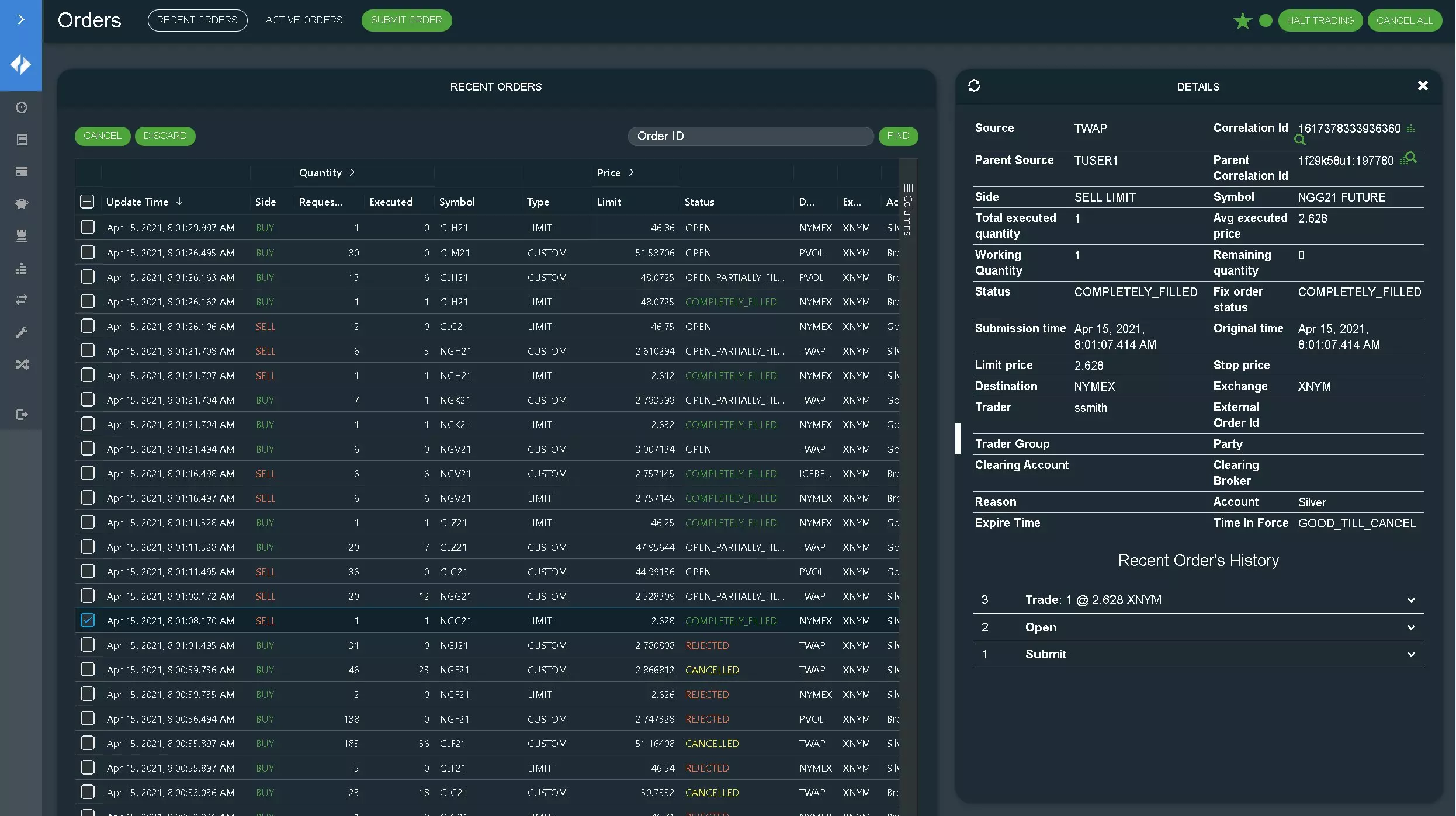Open the credit card icon in sidebar
1456x816 pixels.
pos(22,172)
